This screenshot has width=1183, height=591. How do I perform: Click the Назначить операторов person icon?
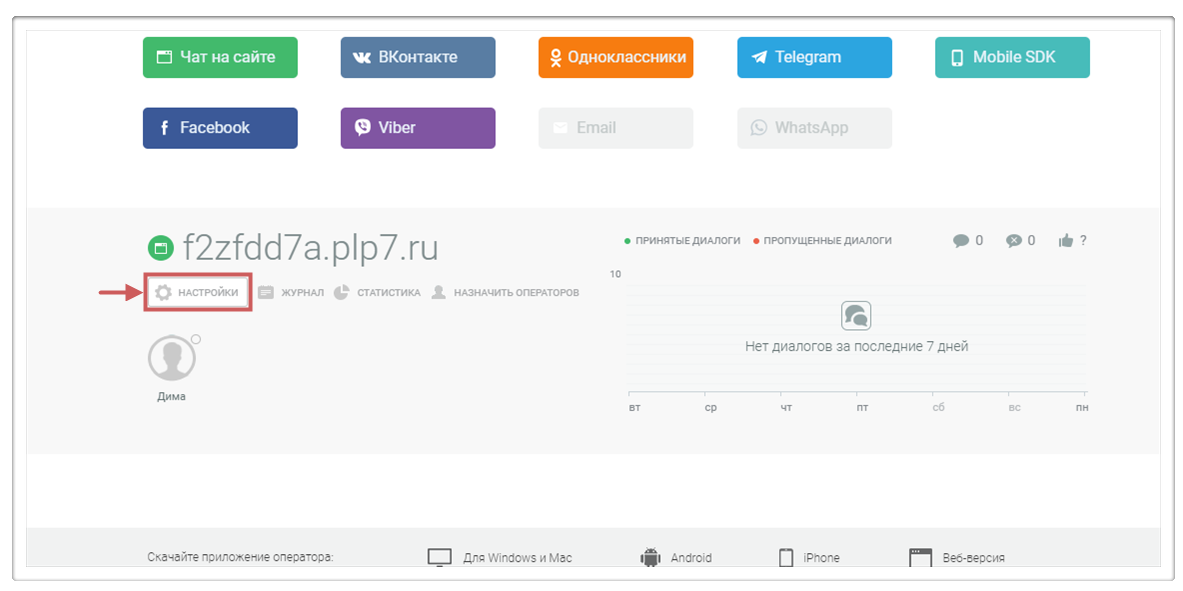click(439, 293)
